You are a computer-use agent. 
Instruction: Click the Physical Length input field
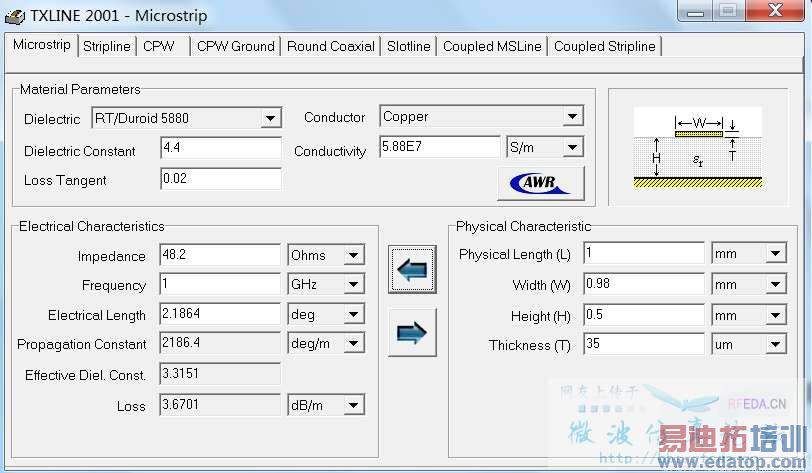[x=644, y=253]
